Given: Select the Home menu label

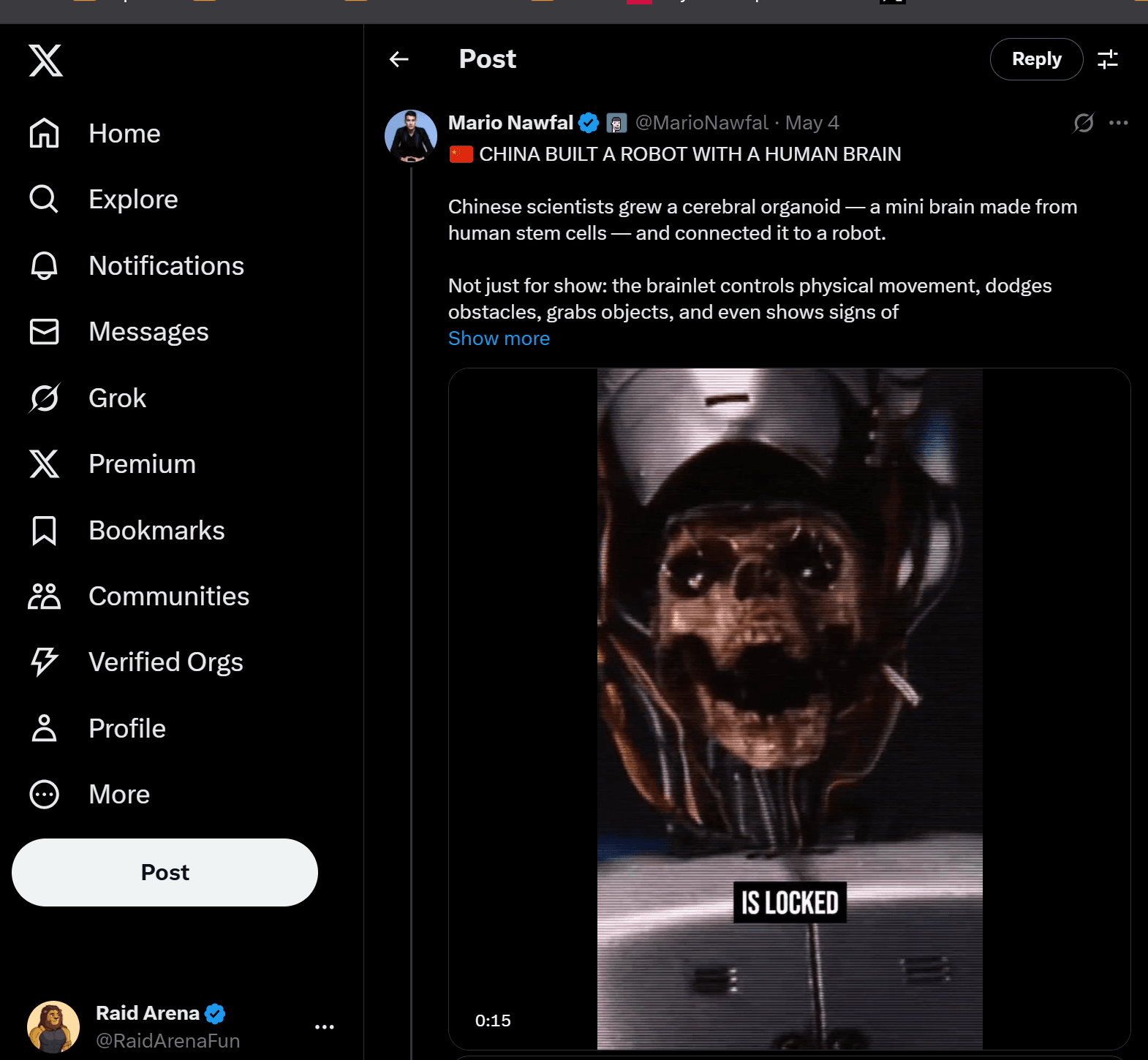Looking at the screenshot, I should [x=124, y=134].
